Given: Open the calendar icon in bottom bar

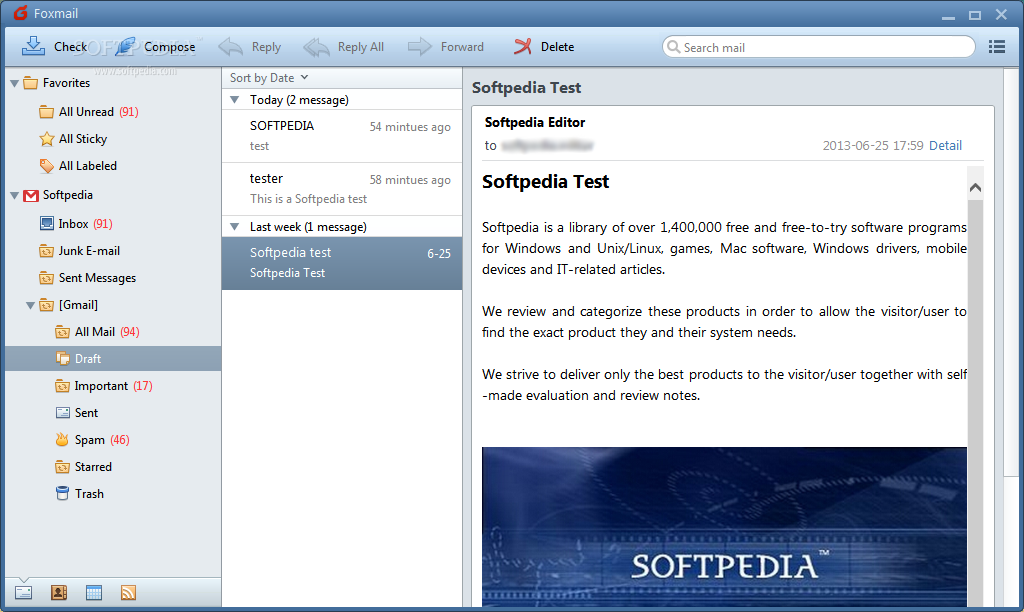Looking at the screenshot, I should pos(94,592).
